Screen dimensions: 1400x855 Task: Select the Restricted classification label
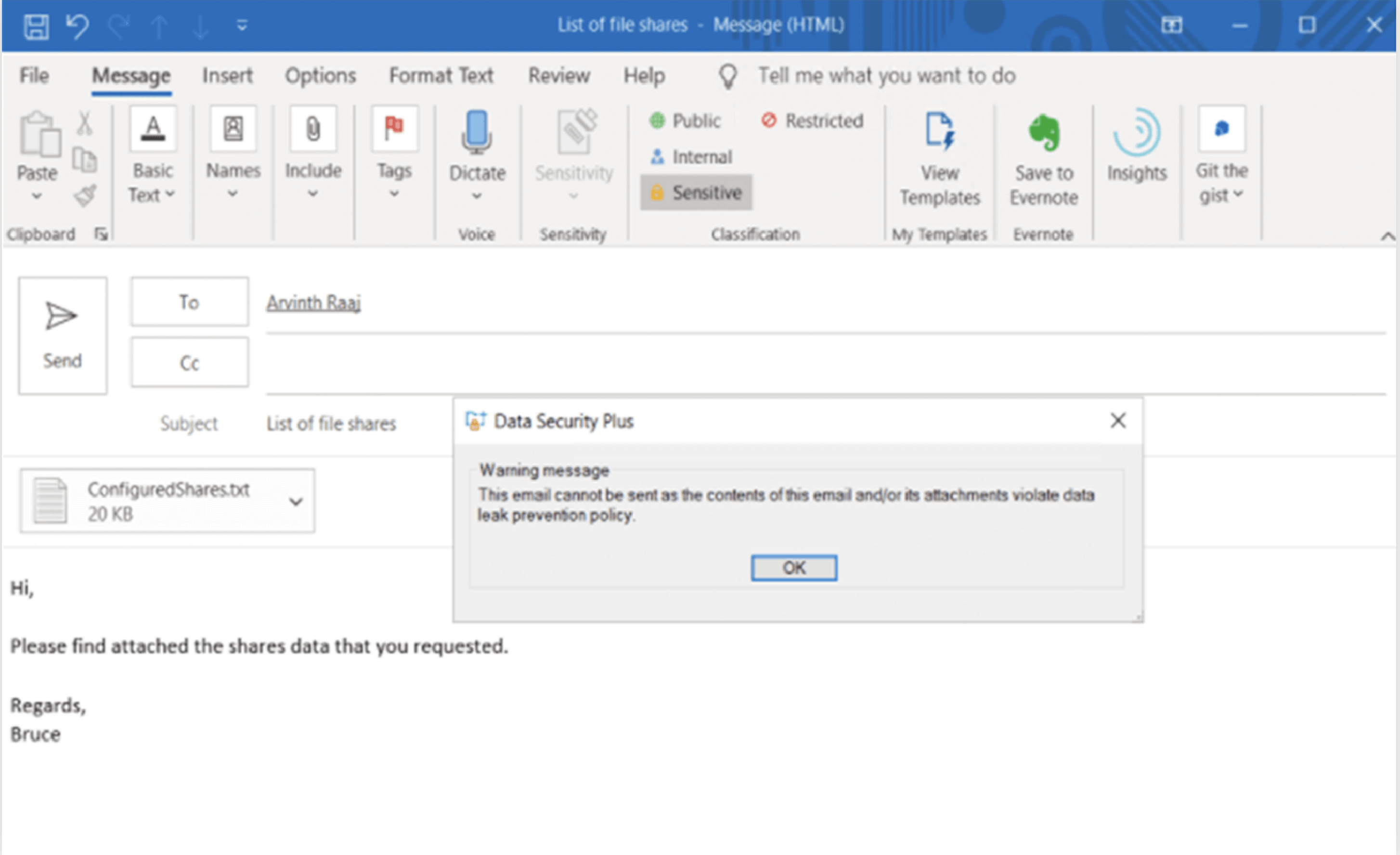[813, 120]
